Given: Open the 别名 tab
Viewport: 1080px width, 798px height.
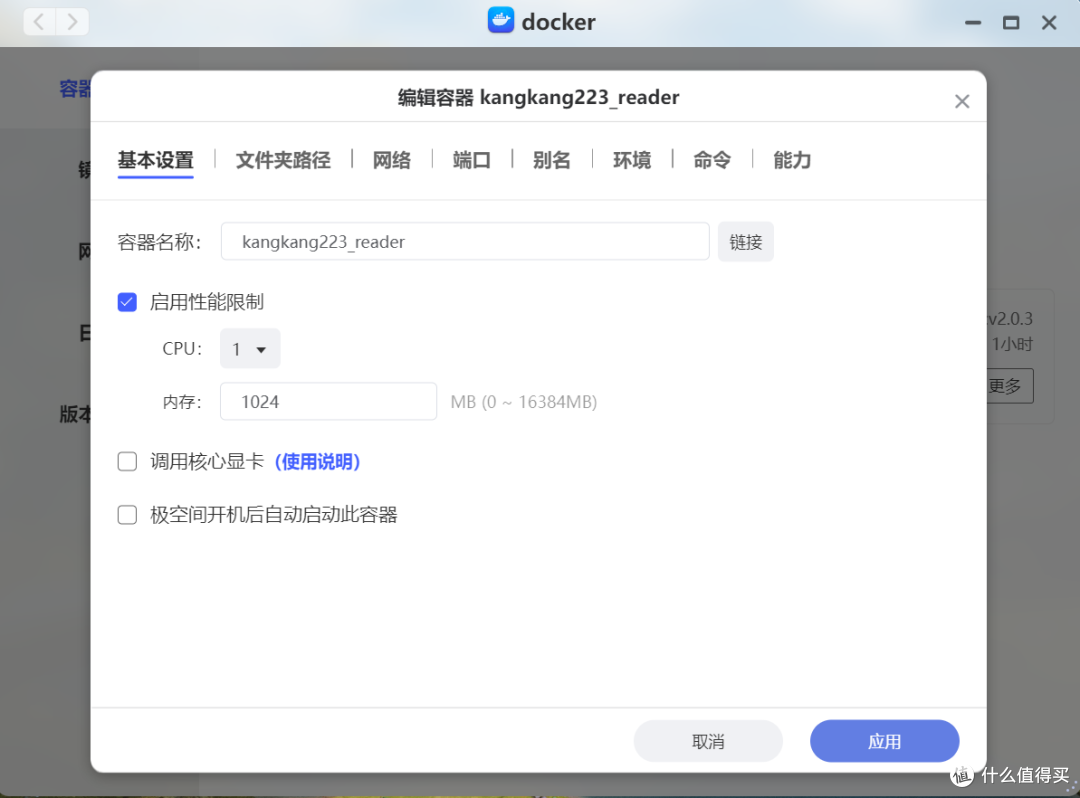Looking at the screenshot, I should click(x=552, y=160).
